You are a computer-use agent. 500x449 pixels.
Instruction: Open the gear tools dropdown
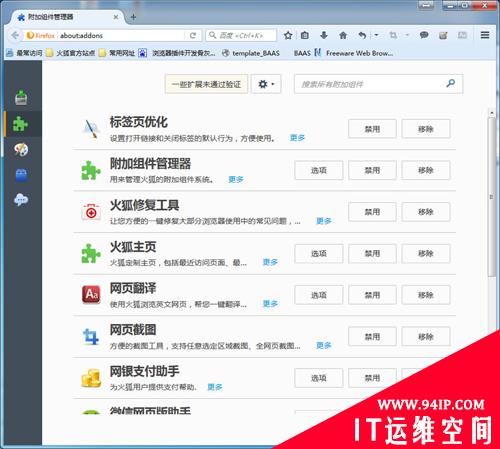pyautogui.click(x=266, y=84)
